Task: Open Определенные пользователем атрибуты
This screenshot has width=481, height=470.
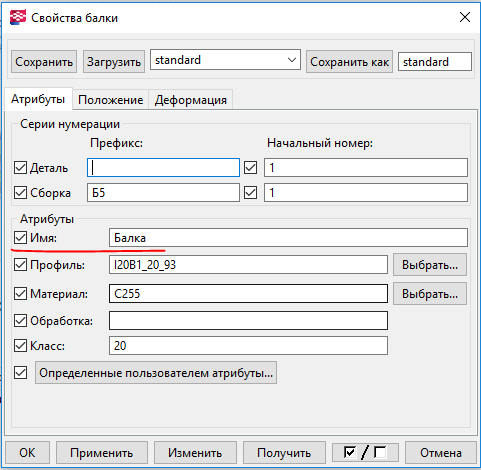Action: pyautogui.click(x=156, y=373)
